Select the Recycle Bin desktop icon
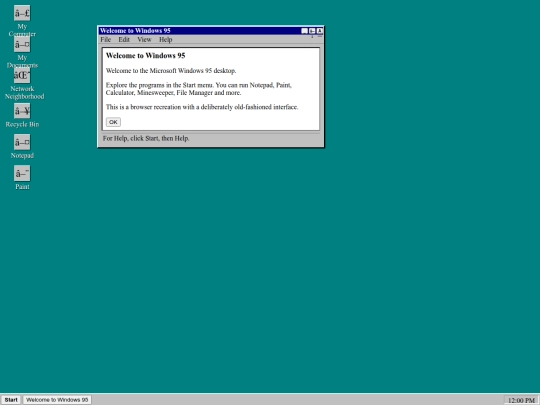The image size is (540, 405). pyautogui.click(x=22, y=116)
